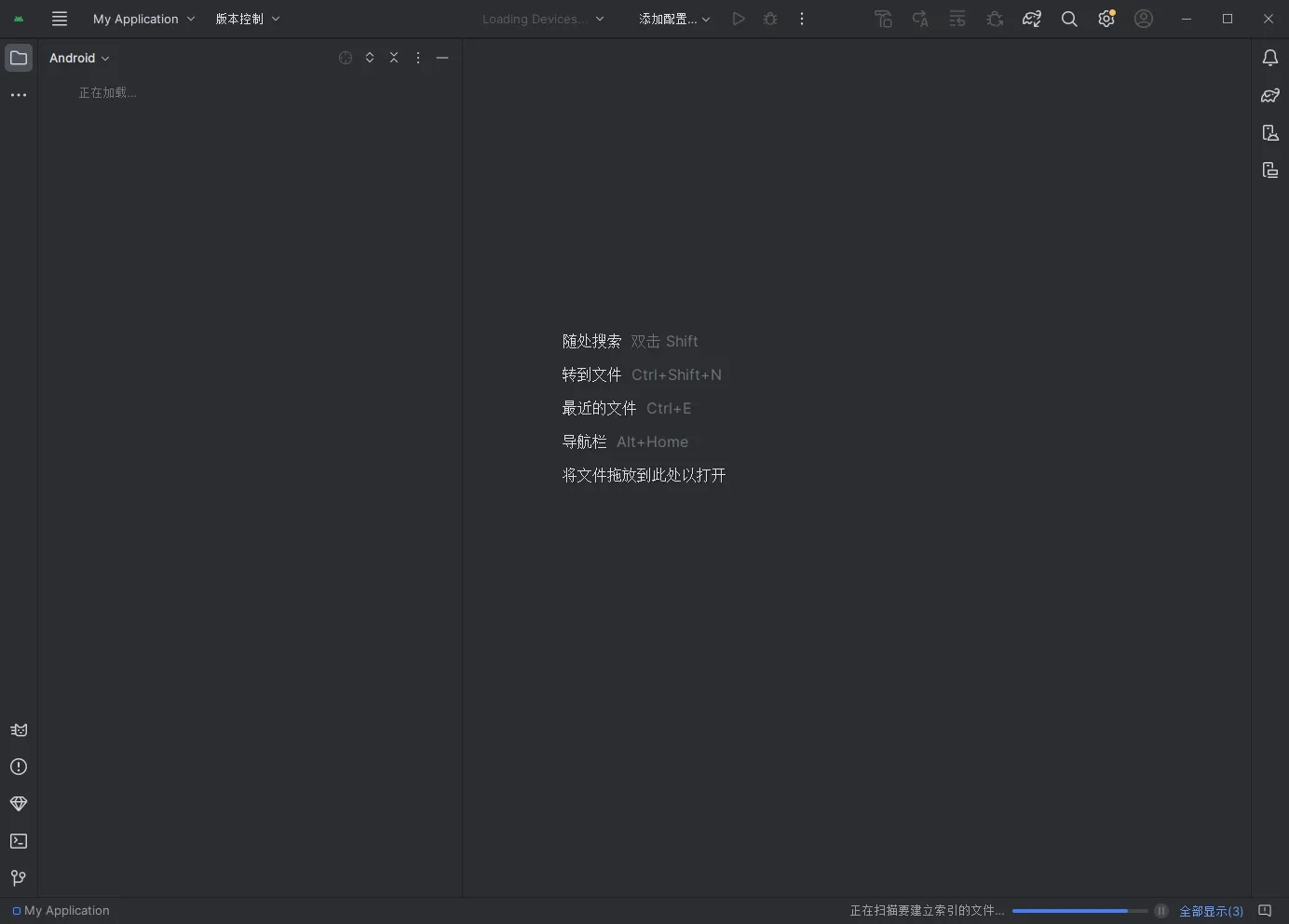
Task: Pause the background file indexing
Action: (x=1160, y=911)
